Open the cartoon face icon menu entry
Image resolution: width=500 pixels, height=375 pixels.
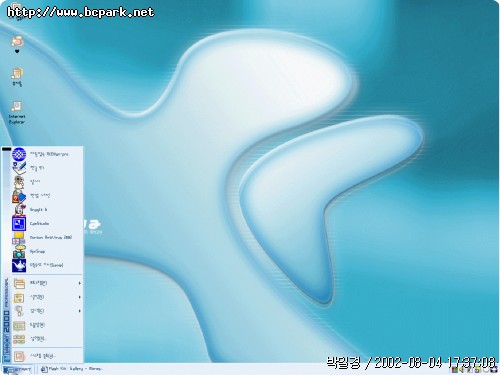click(x=47, y=182)
